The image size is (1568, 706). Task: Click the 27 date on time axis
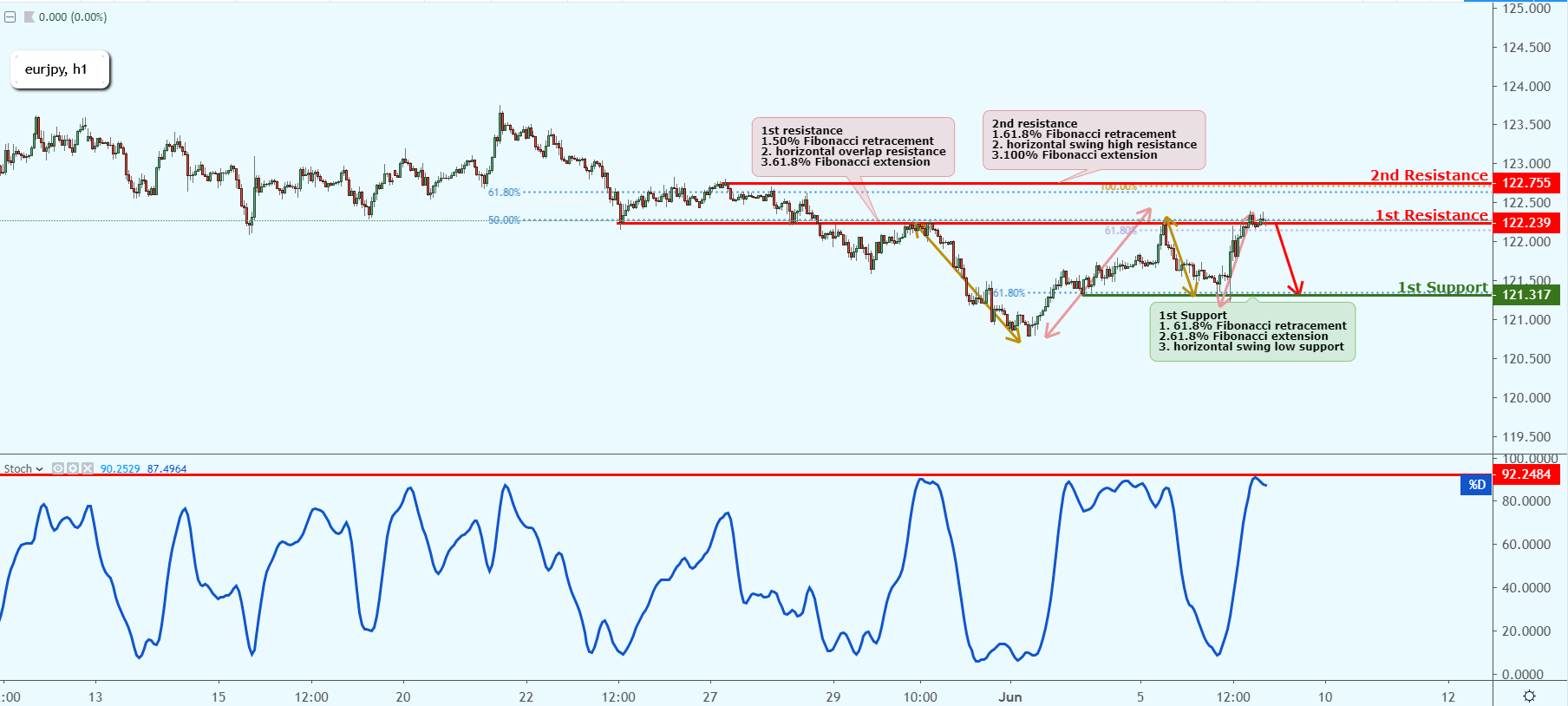pos(710,696)
